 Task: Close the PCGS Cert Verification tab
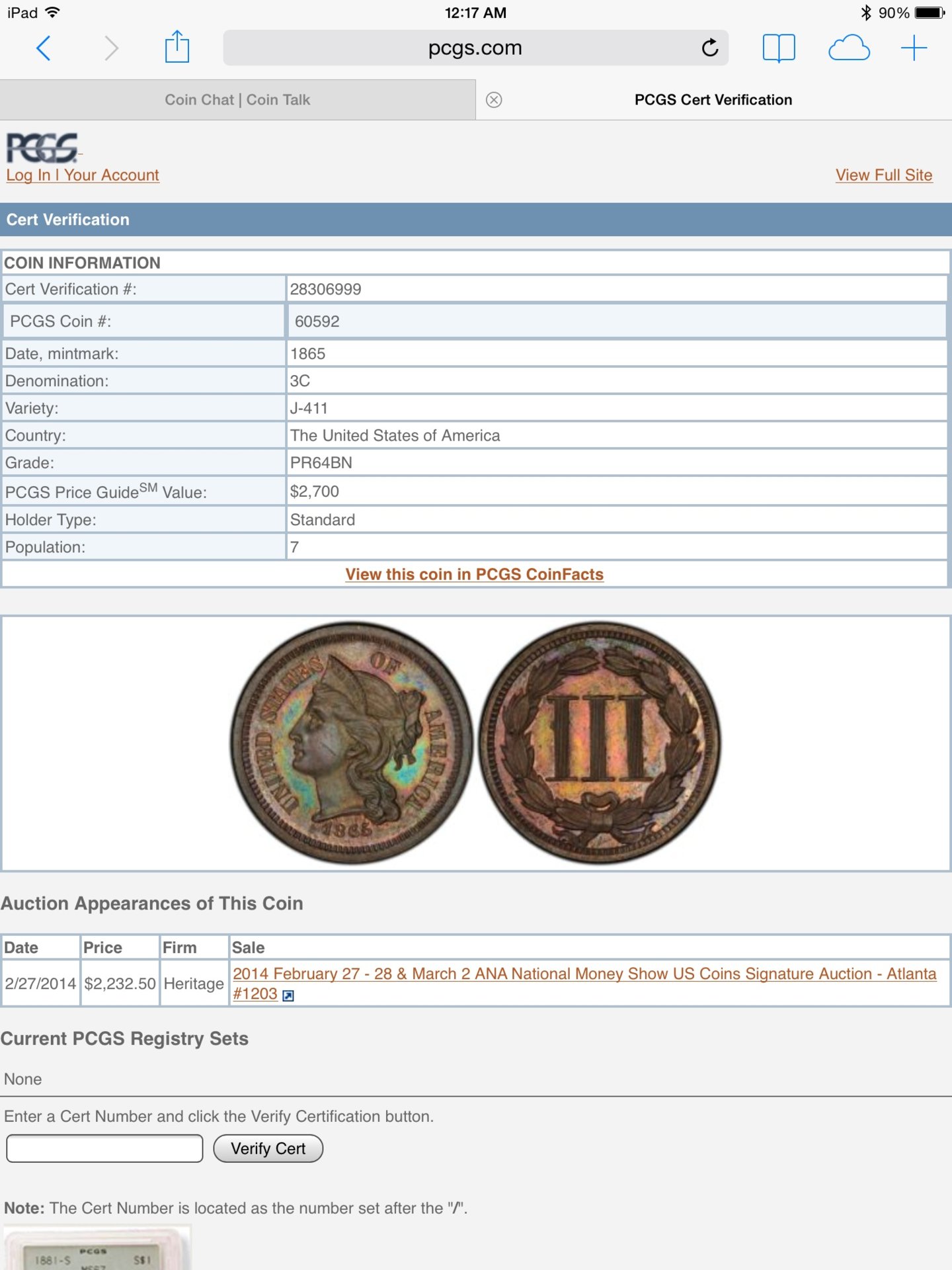[x=494, y=100]
